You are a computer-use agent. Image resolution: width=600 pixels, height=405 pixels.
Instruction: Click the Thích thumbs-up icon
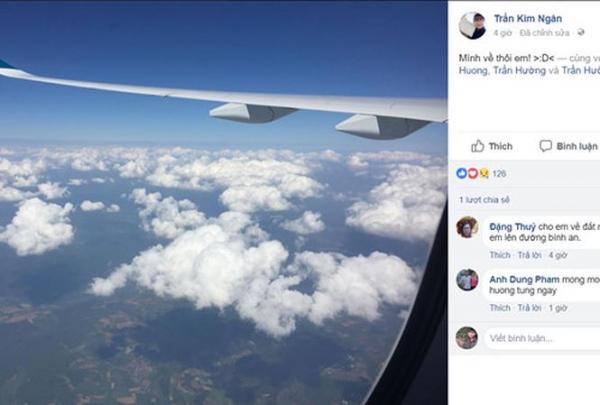click(x=478, y=146)
